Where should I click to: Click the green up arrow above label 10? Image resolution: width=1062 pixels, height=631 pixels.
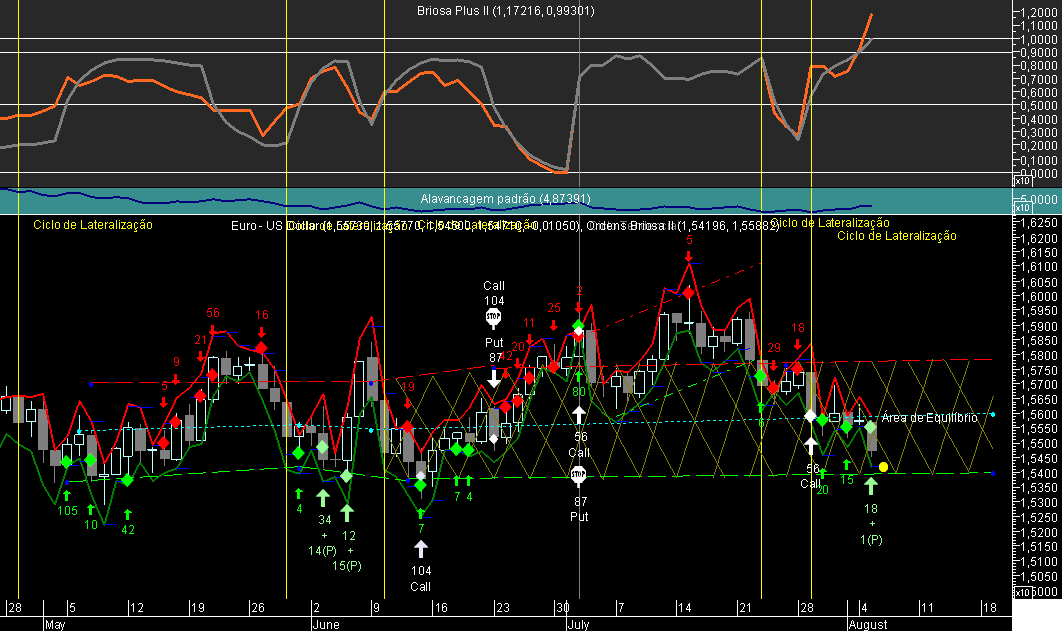[x=91, y=509]
